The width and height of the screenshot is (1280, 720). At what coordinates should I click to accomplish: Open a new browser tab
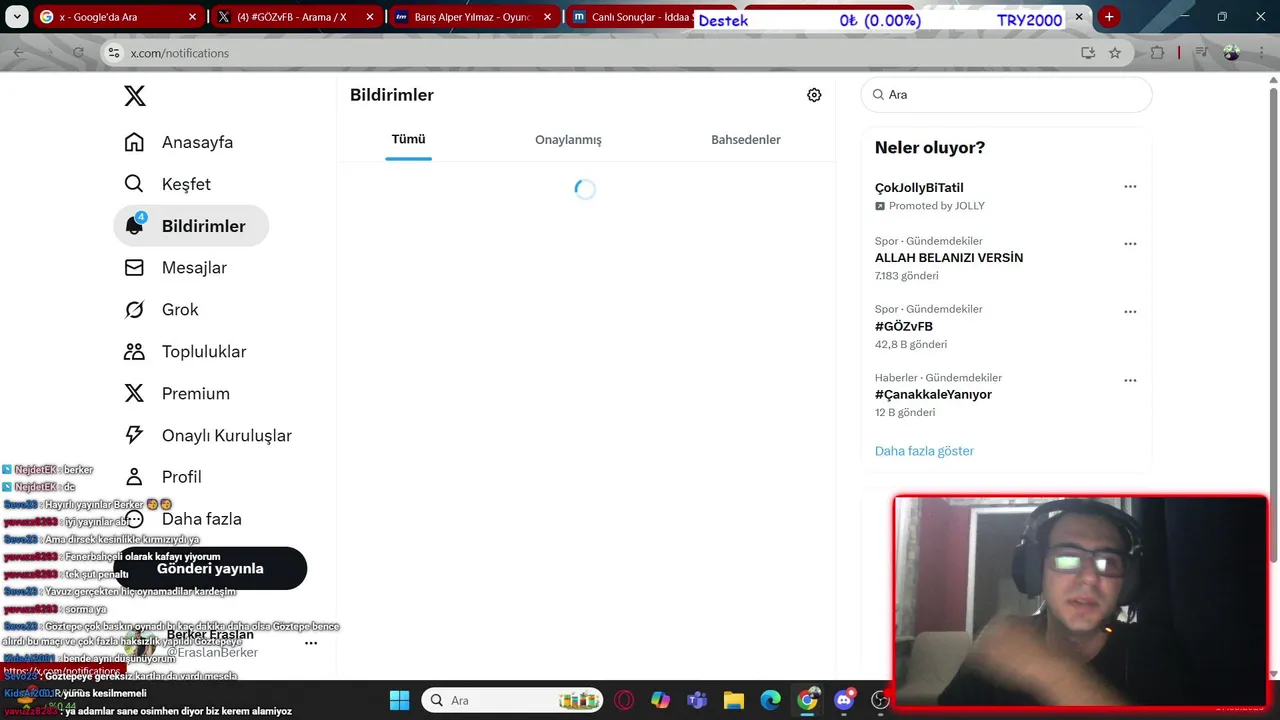tap(1109, 17)
